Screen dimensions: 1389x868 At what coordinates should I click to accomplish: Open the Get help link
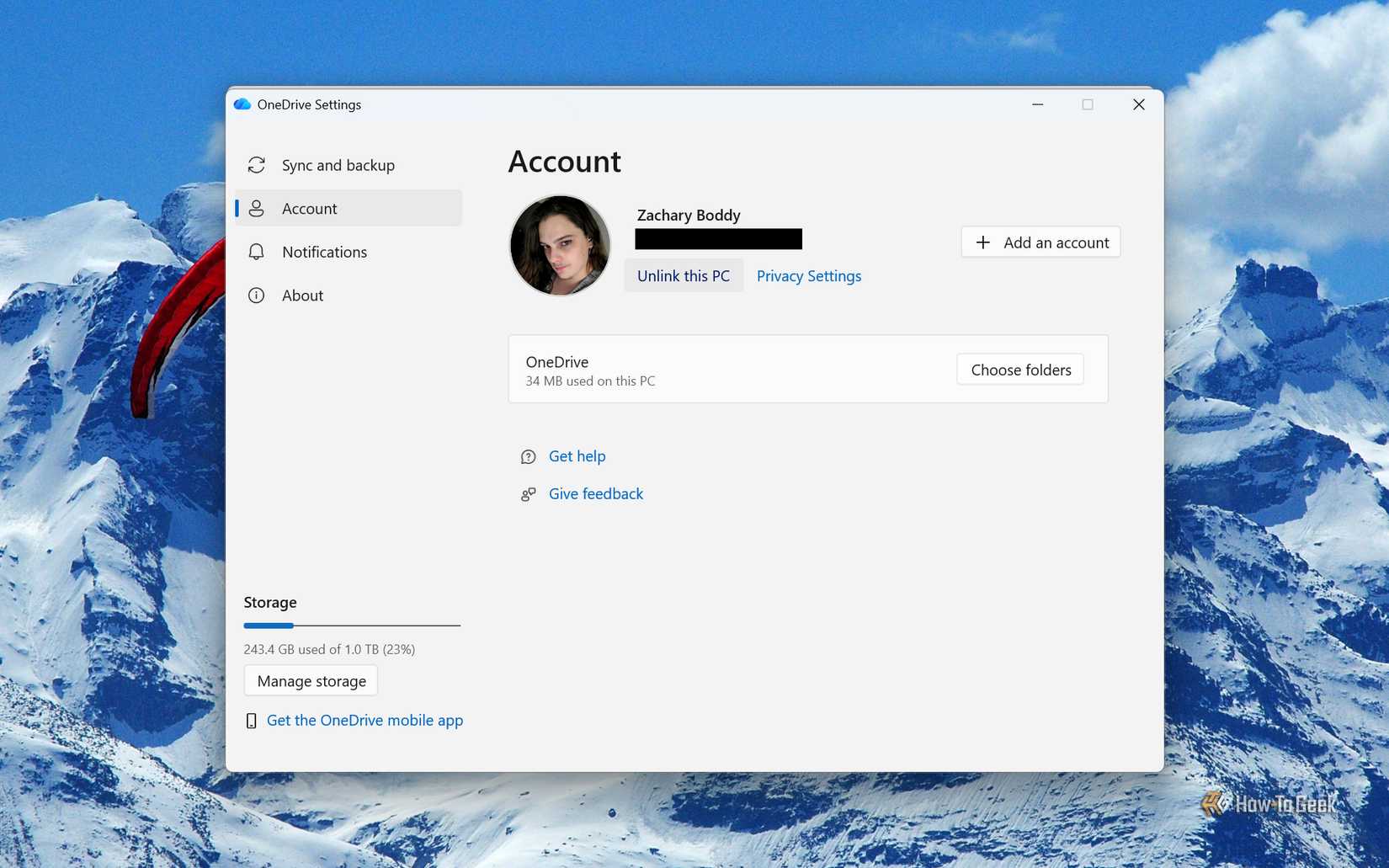click(577, 456)
